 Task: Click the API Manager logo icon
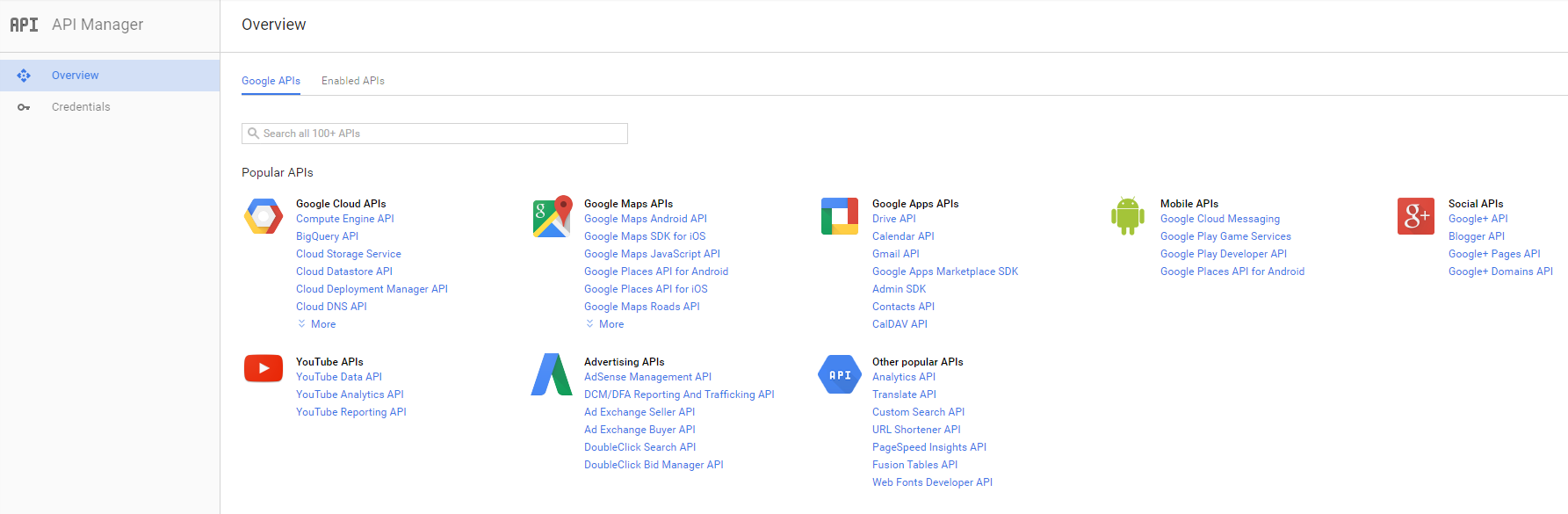(x=24, y=25)
